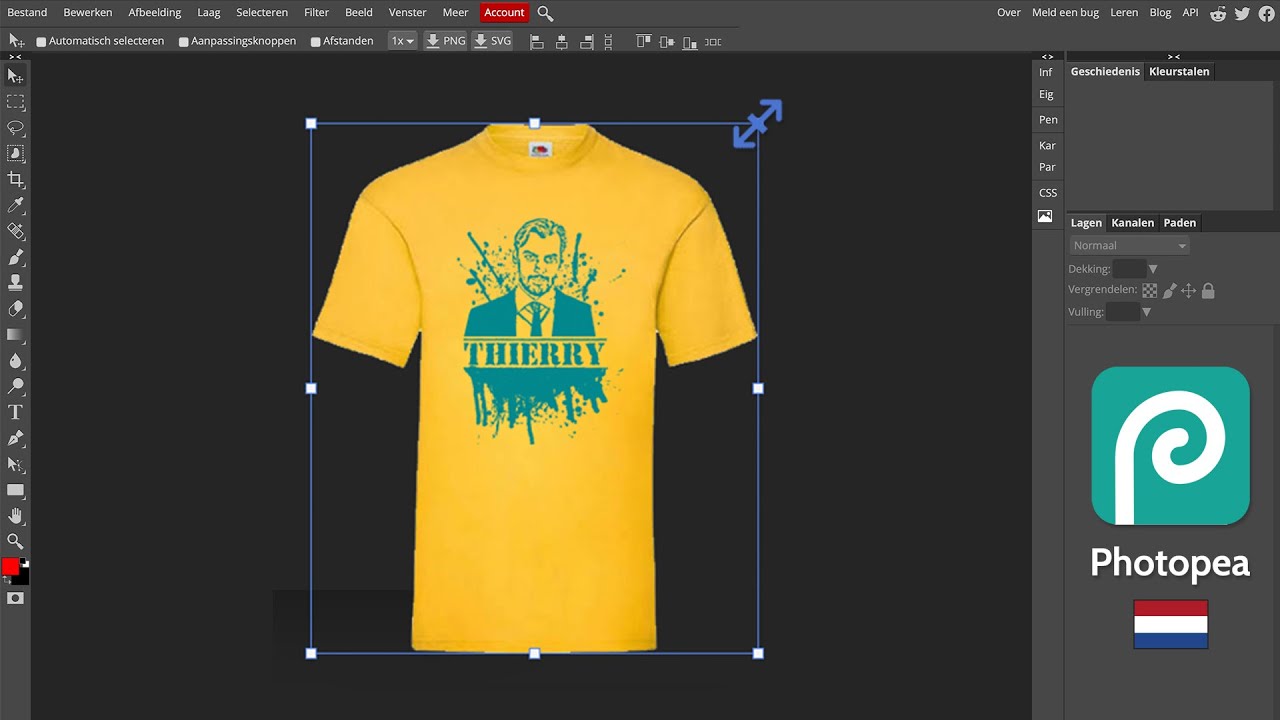Select the Object Selection tool

click(x=15, y=154)
